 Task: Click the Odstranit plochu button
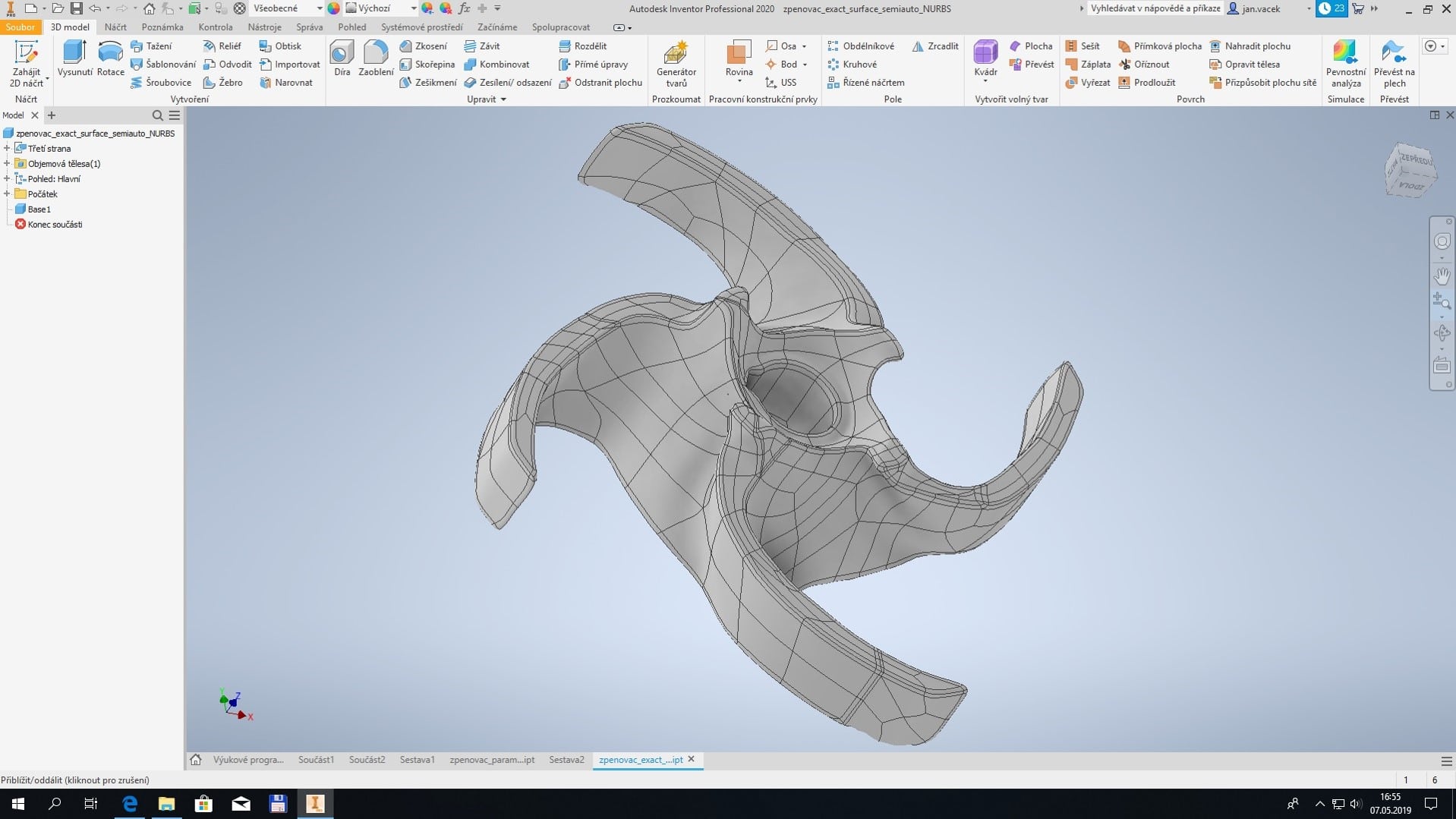(600, 83)
